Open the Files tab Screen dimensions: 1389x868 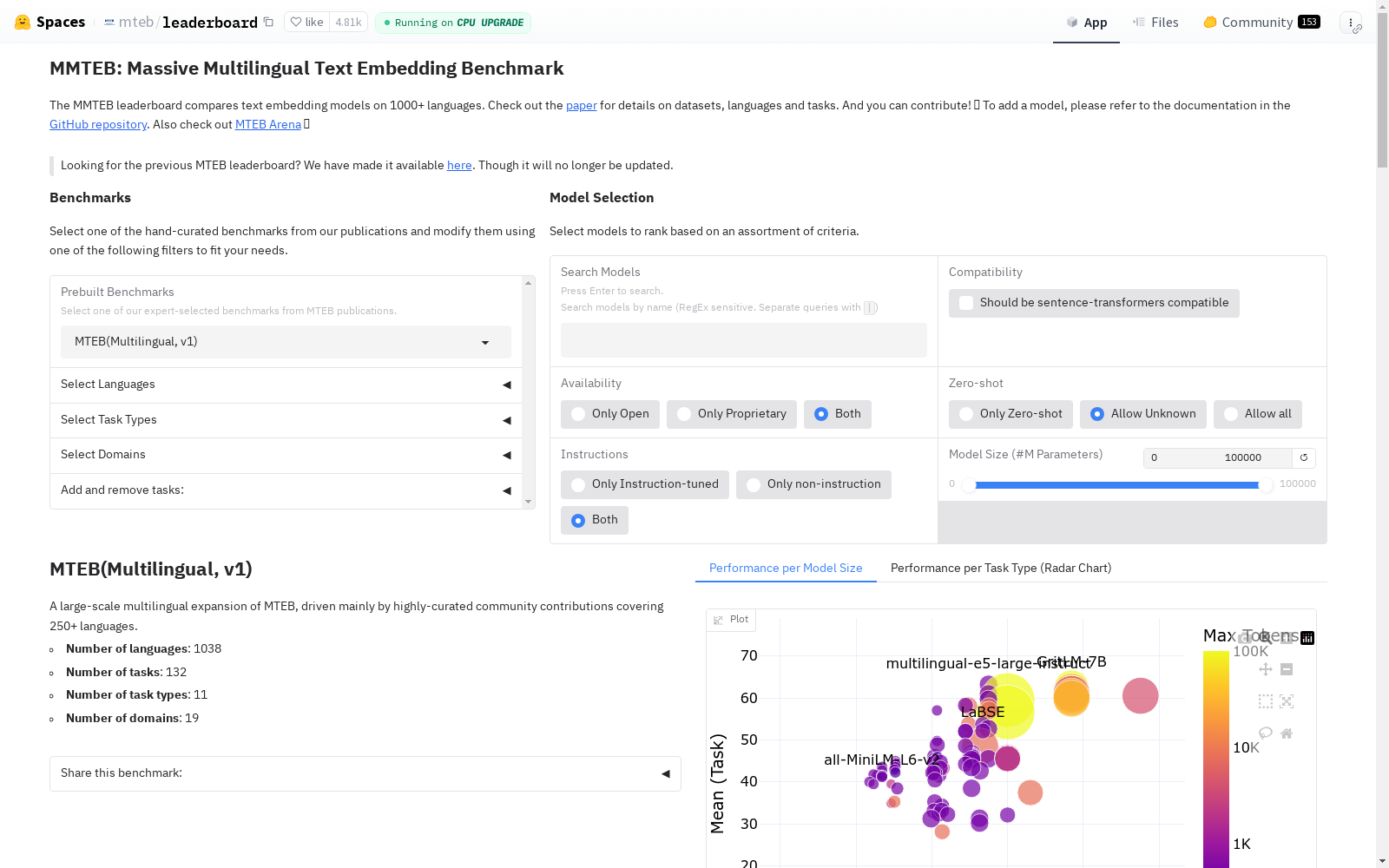[1155, 23]
